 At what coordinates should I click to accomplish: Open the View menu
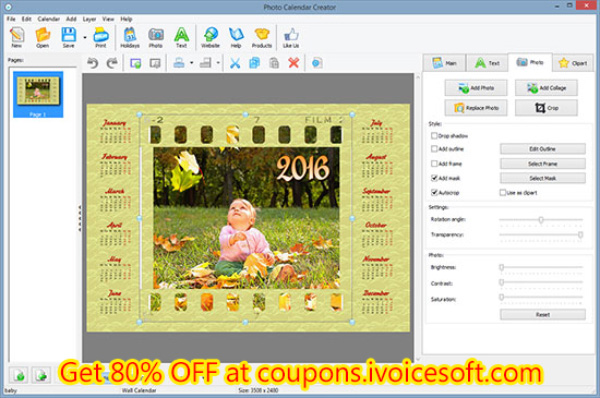[x=108, y=19]
